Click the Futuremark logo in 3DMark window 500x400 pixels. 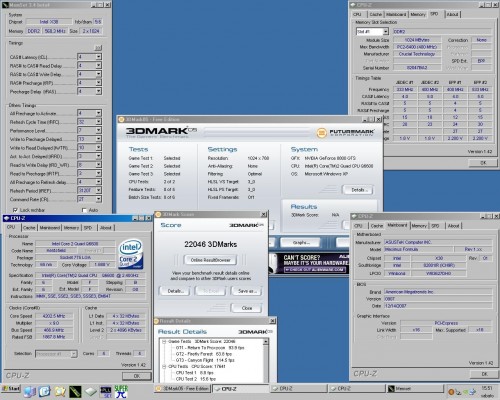click(x=345, y=133)
